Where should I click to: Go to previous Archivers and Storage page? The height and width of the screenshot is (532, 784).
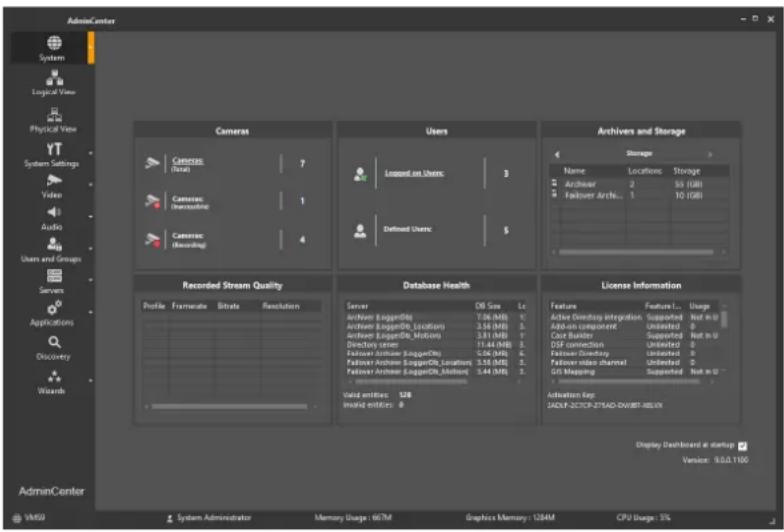tap(557, 154)
